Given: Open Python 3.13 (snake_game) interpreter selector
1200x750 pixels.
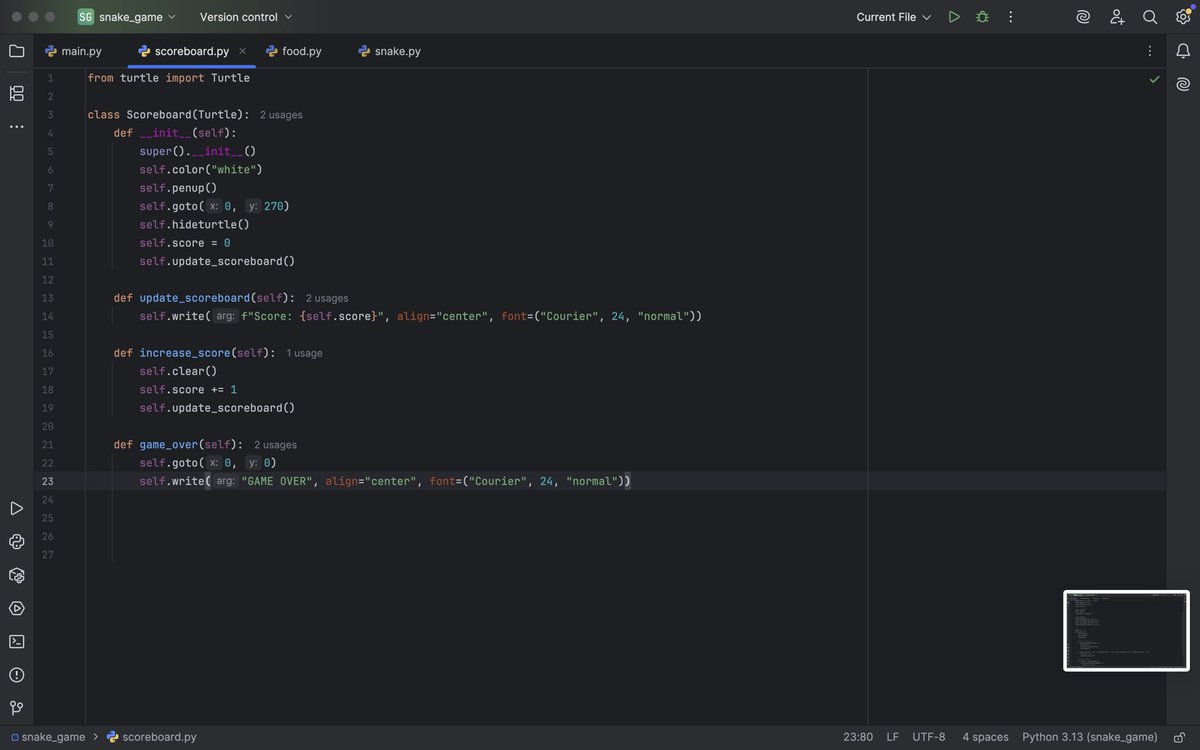Looking at the screenshot, I should click(x=1090, y=737).
